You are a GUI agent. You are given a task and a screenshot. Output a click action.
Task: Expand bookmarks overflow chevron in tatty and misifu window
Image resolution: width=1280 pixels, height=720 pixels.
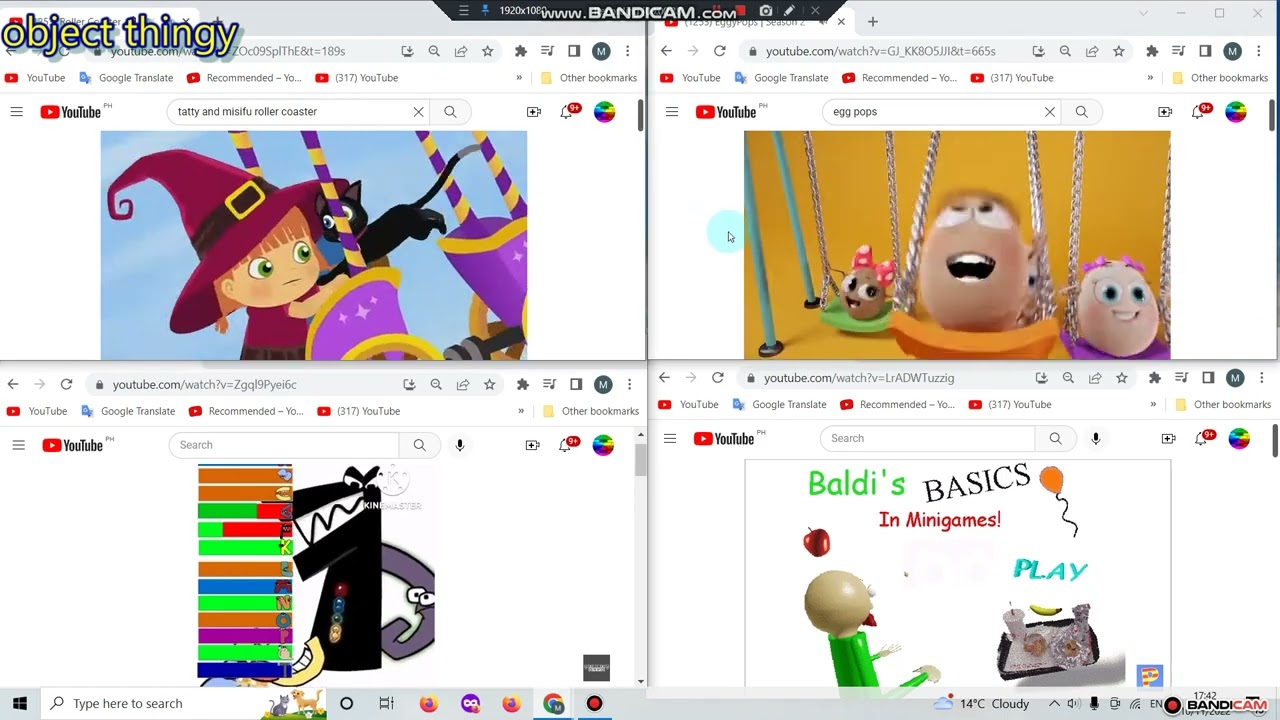click(x=519, y=78)
